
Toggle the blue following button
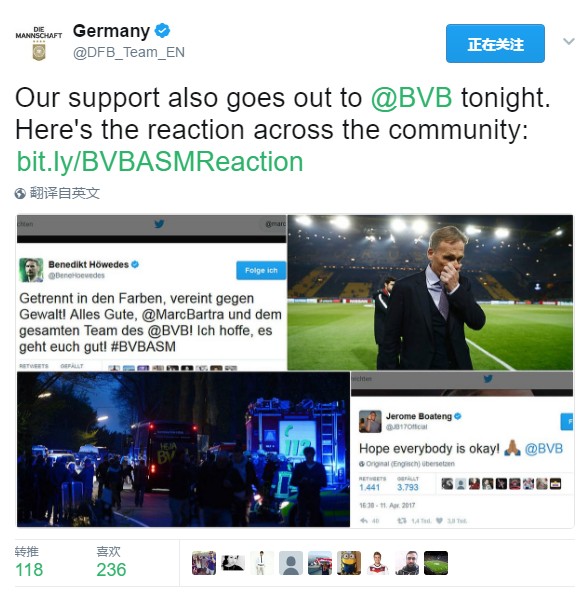pos(495,43)
